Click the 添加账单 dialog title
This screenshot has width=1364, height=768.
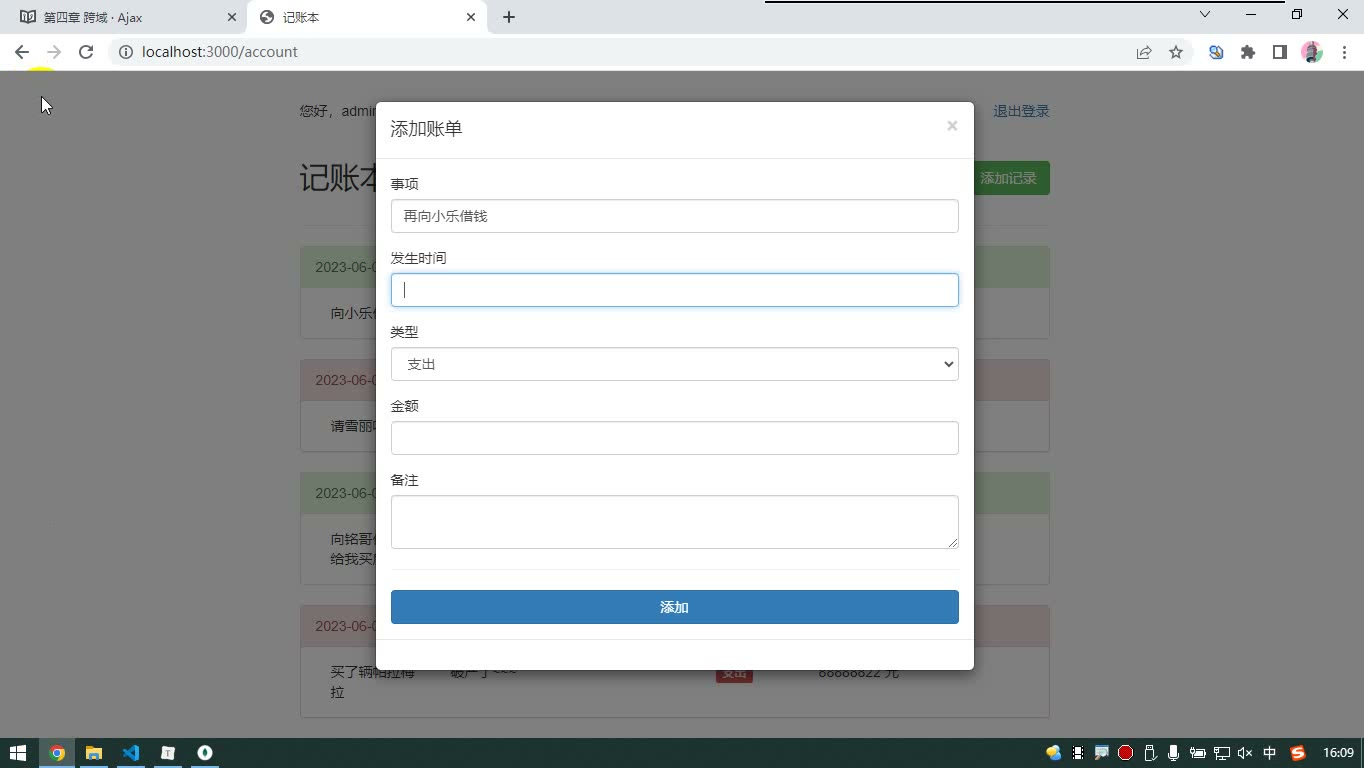[426, 129]
